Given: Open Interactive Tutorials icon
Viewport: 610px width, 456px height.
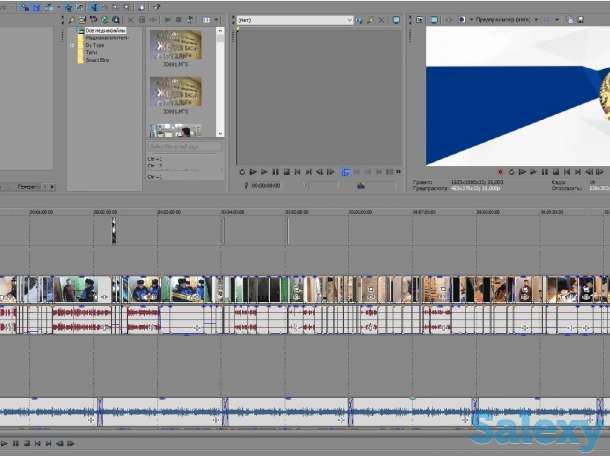Looking at the screenshot, I should (141, 7).
